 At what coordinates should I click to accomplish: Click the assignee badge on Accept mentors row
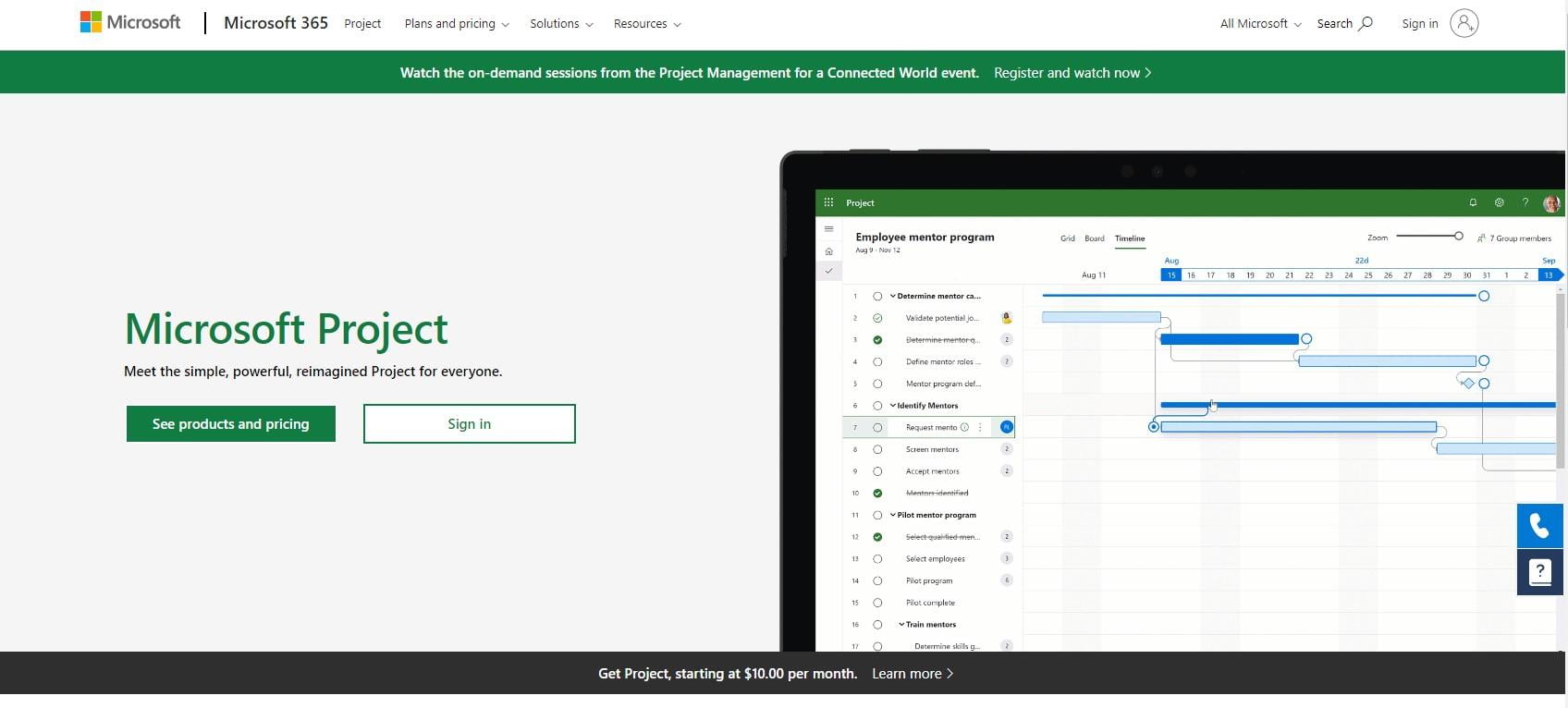1007,470
